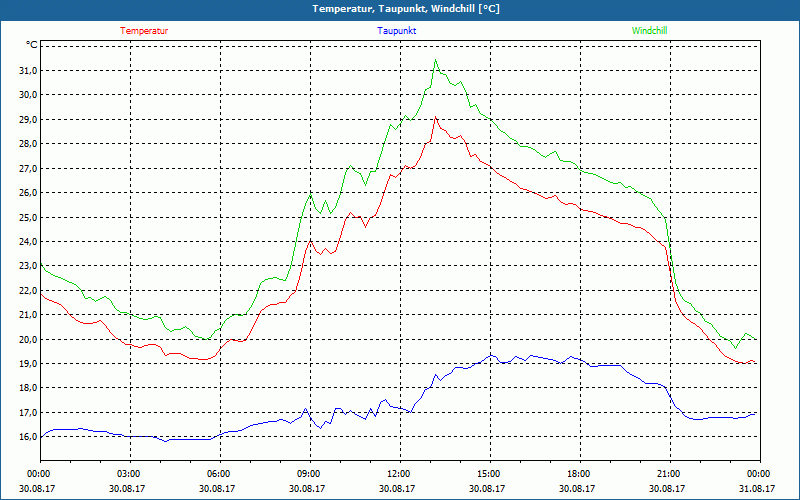Click the 29,0 y-axis value

(28, 119)
